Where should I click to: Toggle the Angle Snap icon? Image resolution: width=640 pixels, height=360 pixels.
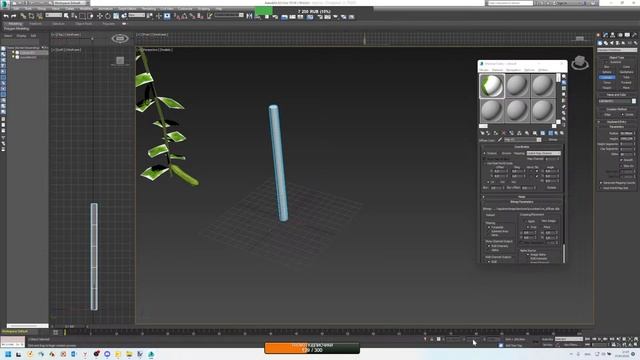pyautogui.click(x=184, y=16)
